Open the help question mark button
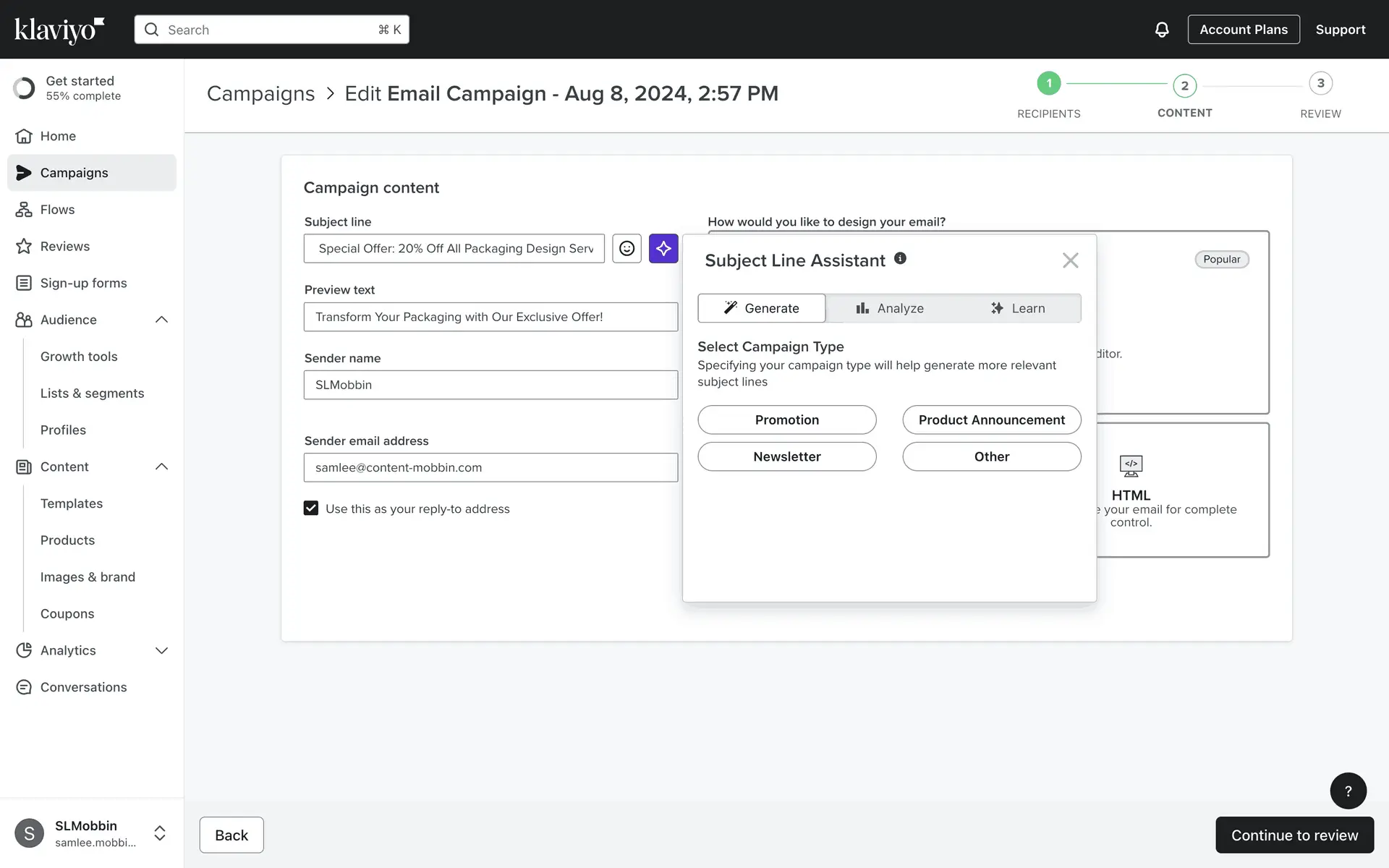The width and height of the screenshot is (1389, 868). point(1348,791)
